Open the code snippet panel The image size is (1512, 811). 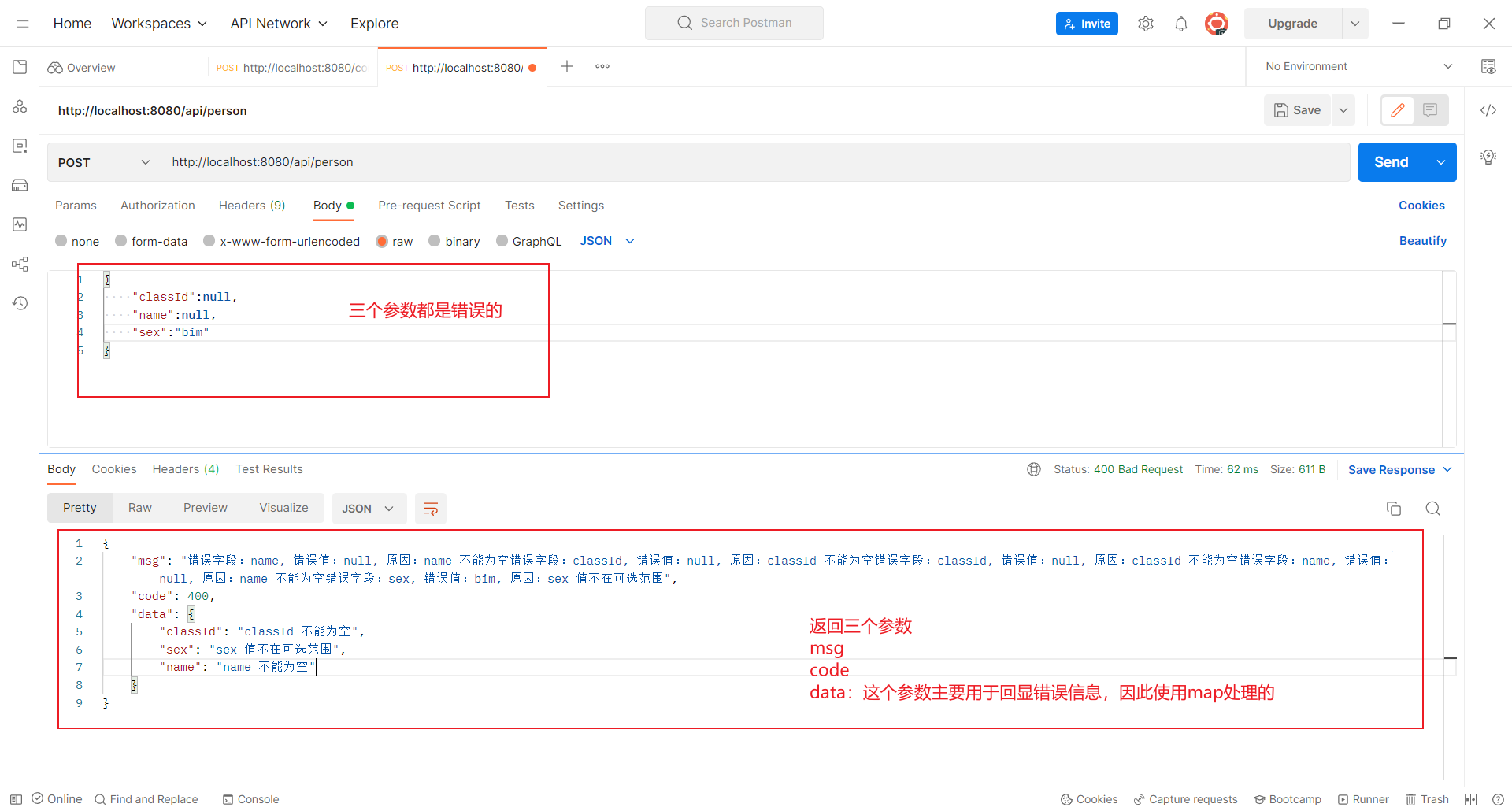[x=1488, y=110]
